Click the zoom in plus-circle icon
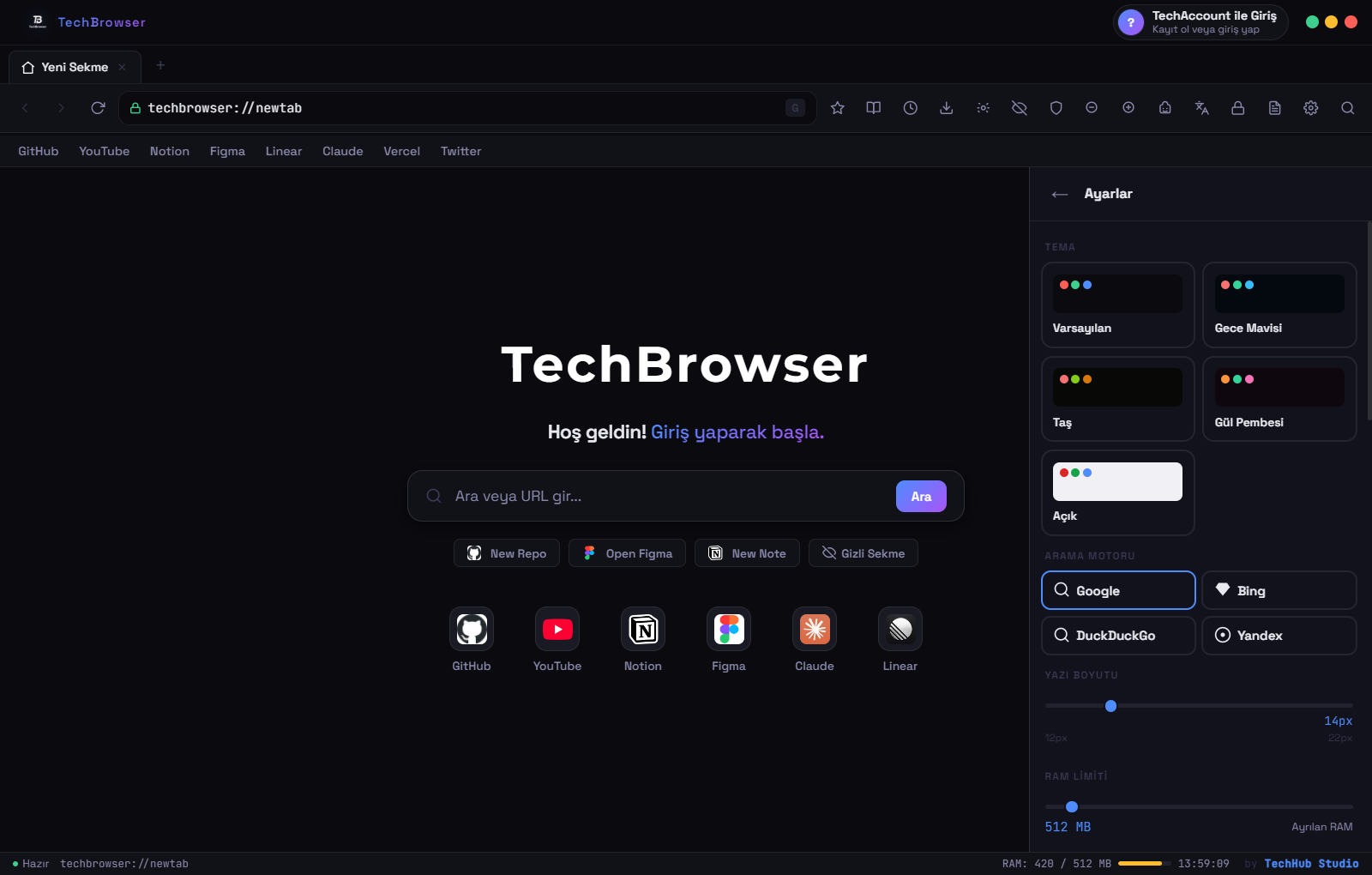Screen dimensions: 1372x875 tap(1128, 108)
